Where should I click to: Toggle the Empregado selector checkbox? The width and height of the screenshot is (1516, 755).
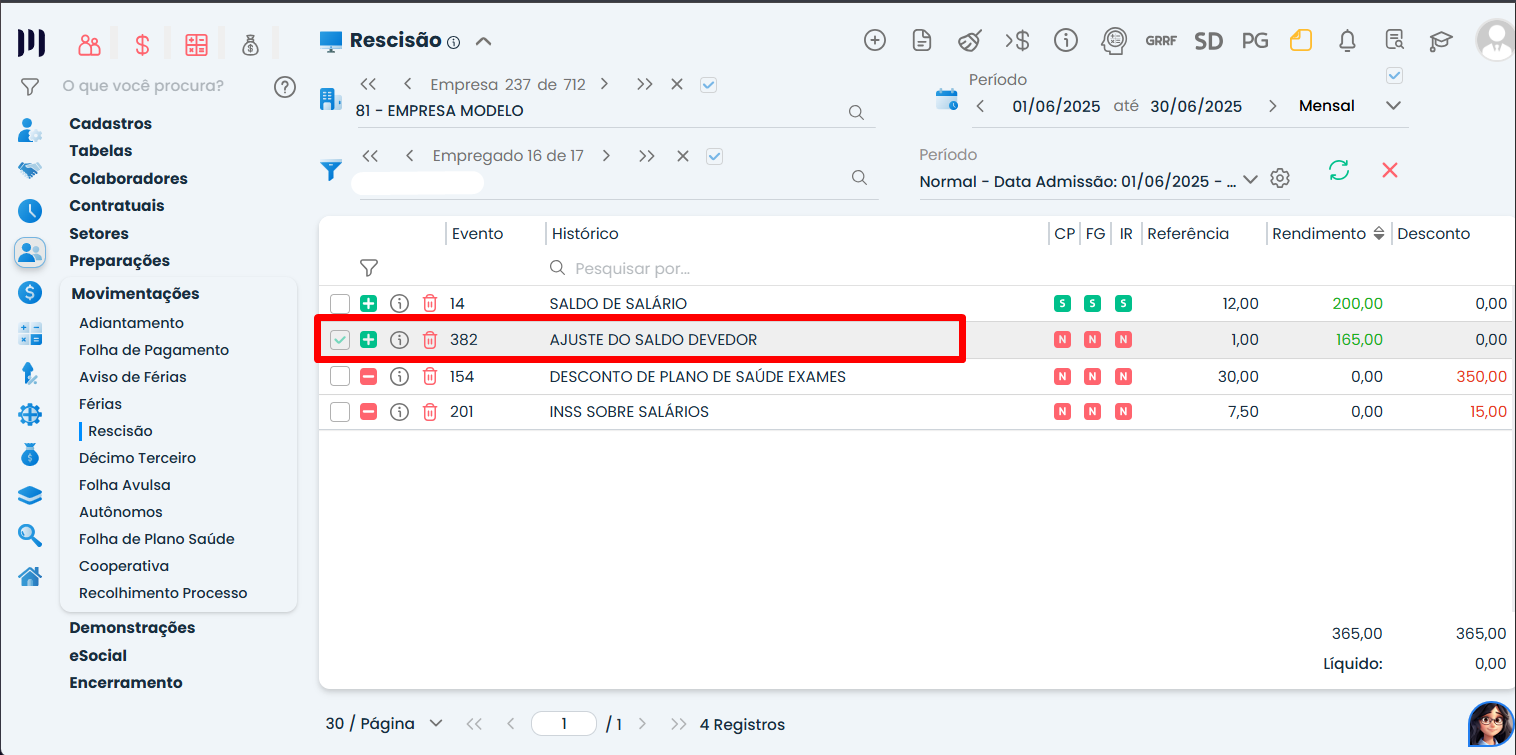714,156
